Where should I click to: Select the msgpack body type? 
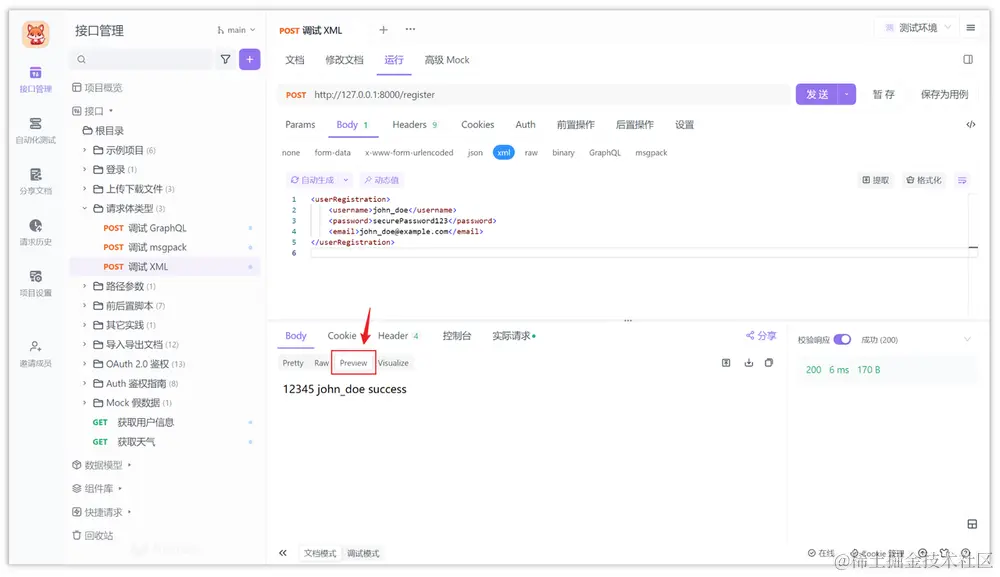click(651, 152)
